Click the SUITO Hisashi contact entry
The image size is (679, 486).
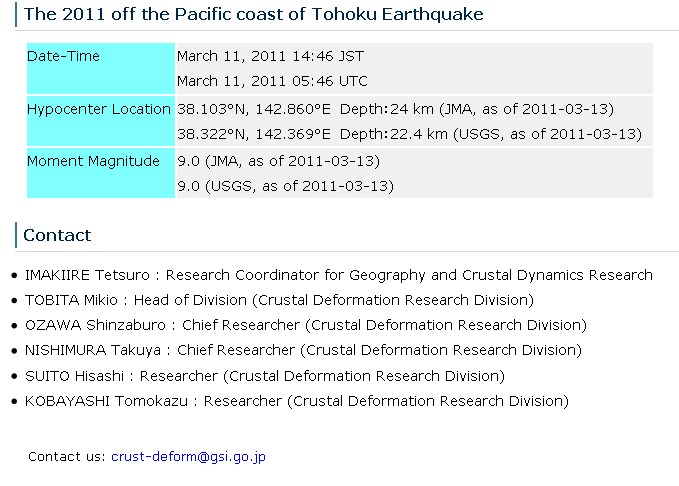click(265, 376)
